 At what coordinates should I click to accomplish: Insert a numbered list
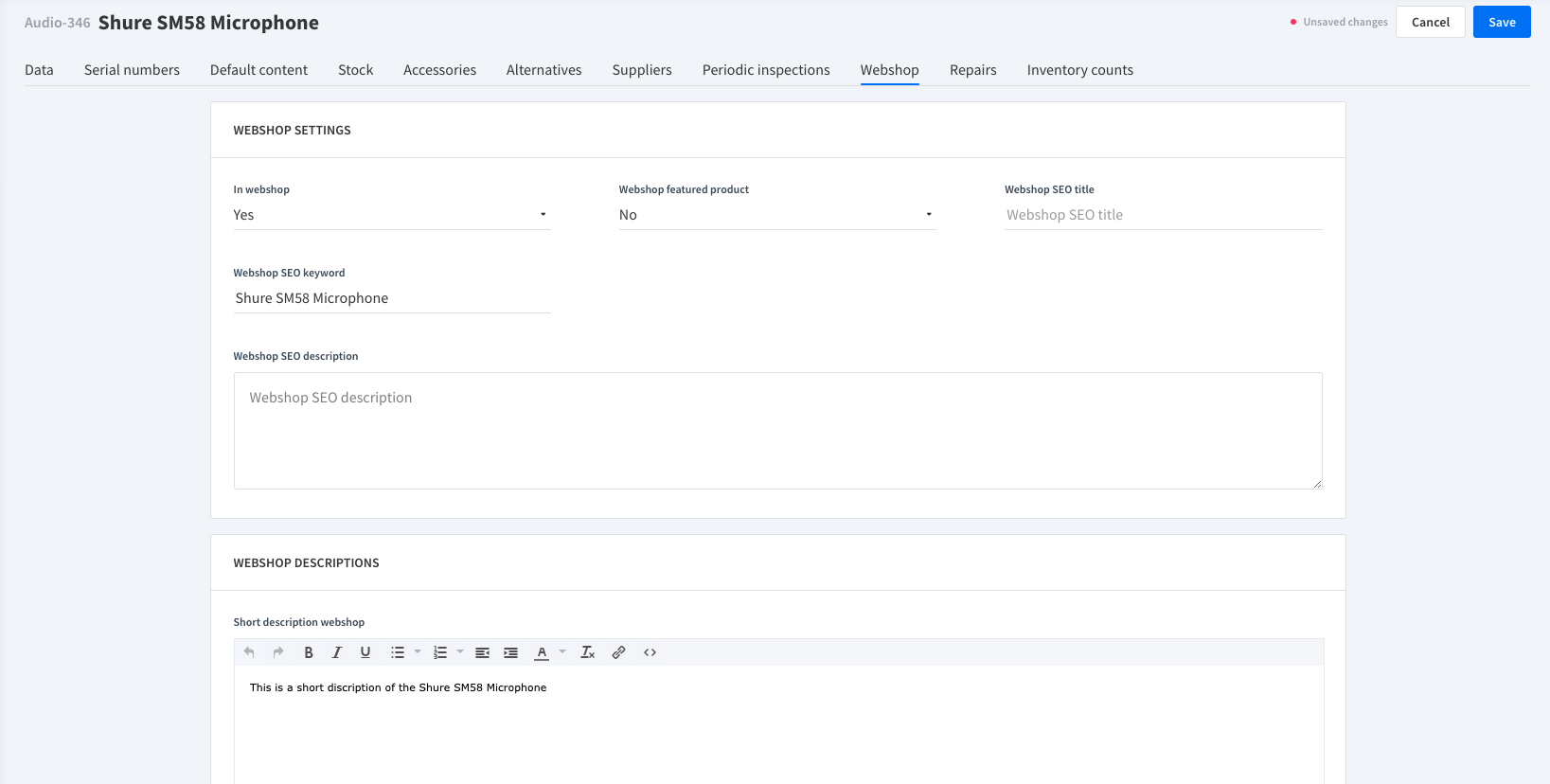(440, 652)
